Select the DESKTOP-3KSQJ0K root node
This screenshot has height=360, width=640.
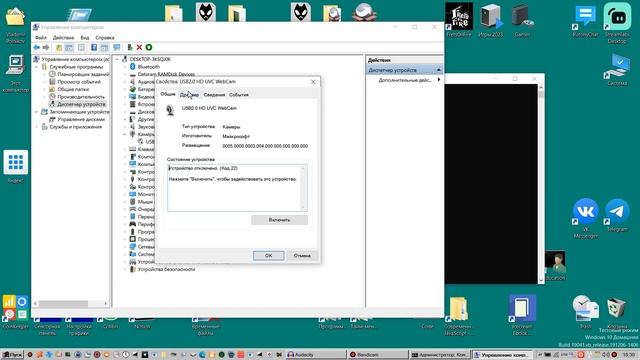[x=150, y=59]
